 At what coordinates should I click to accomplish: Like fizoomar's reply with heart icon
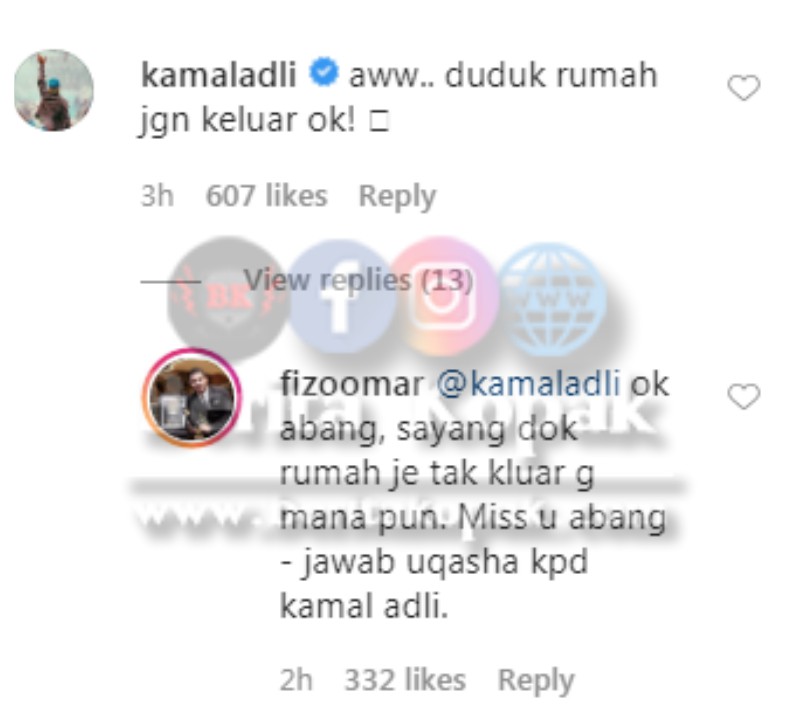click(x=743, y=396)
